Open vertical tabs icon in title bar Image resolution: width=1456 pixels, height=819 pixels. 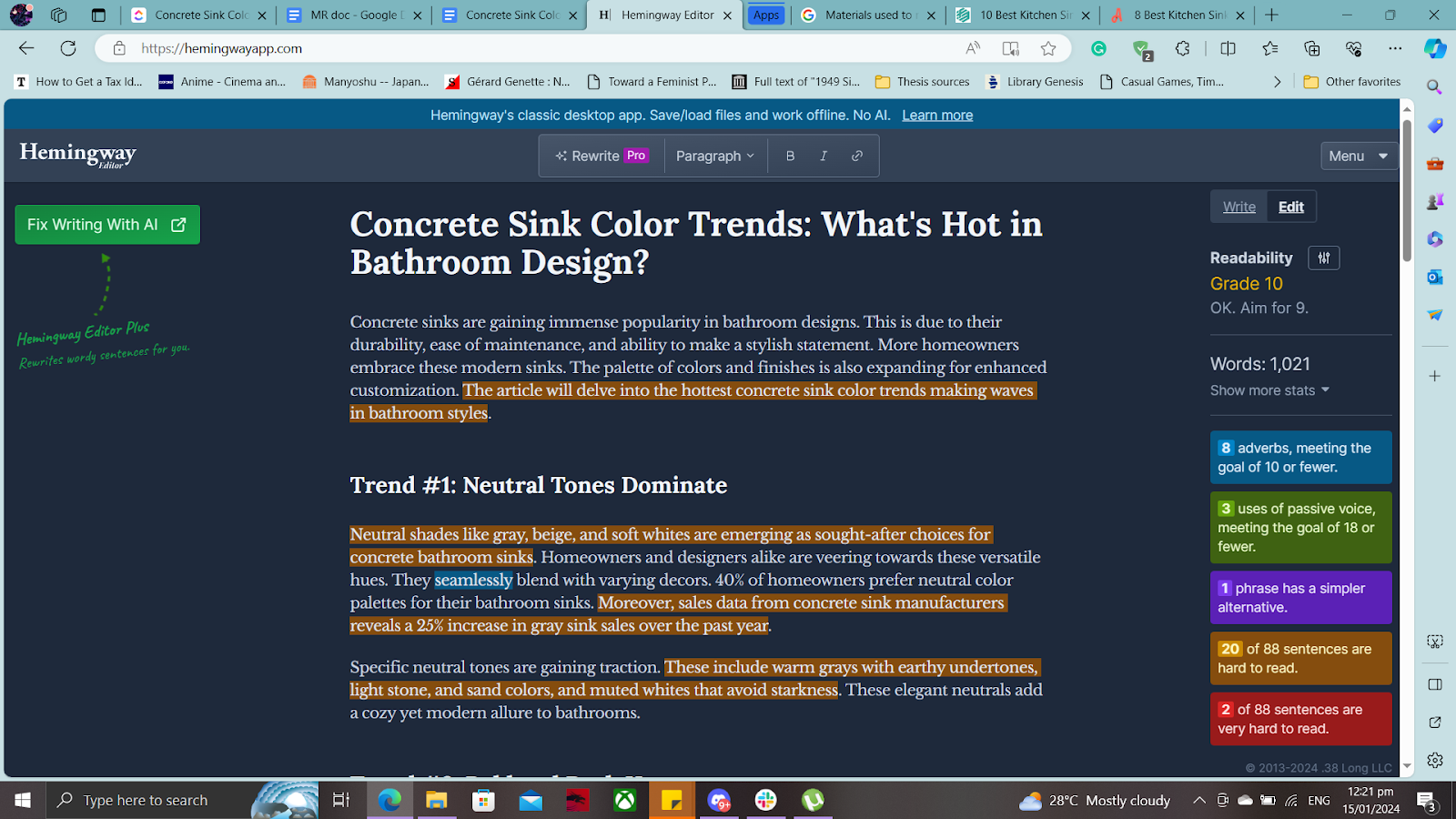coord(99,15)
